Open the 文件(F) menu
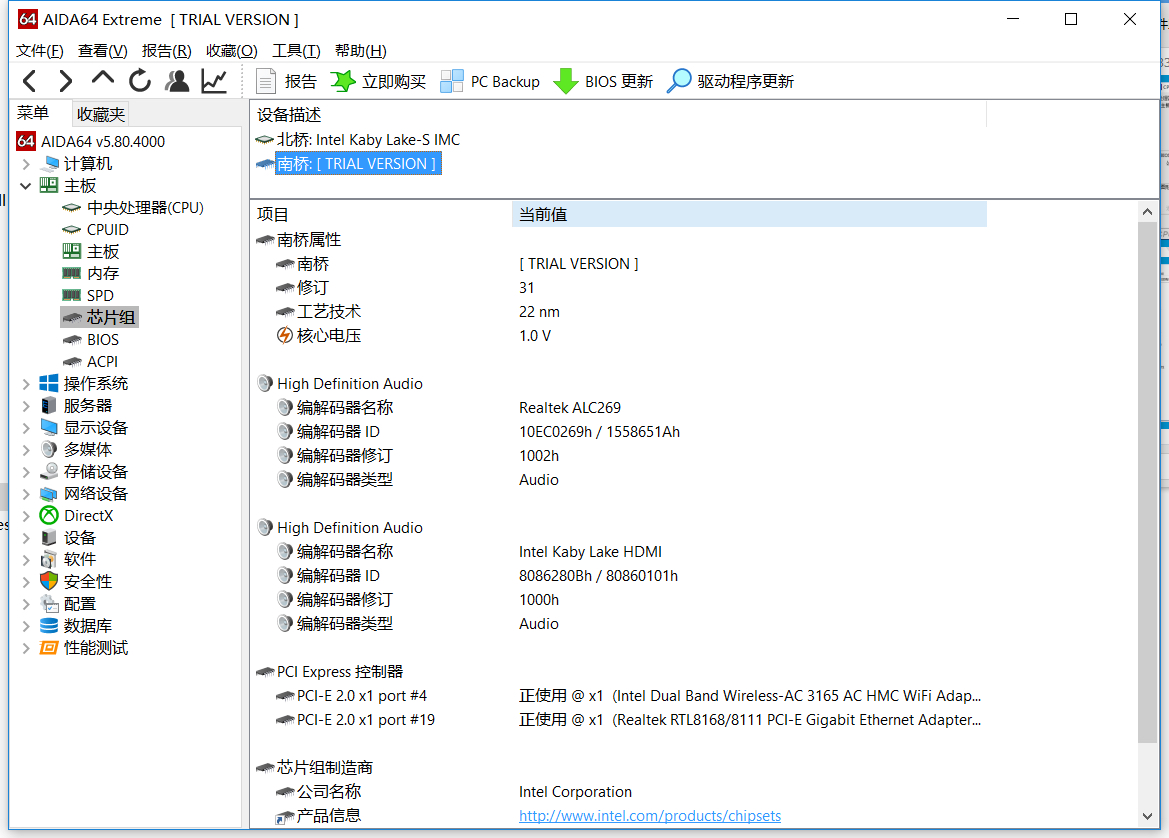This screenshot has height=838, width=1169. coord(40,51)
